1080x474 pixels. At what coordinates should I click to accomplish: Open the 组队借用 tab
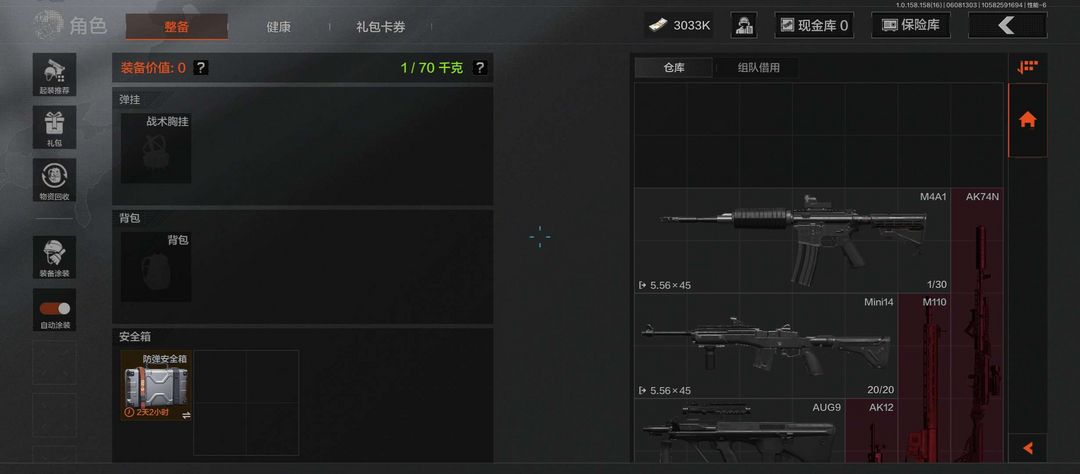[x=759, y=68]
